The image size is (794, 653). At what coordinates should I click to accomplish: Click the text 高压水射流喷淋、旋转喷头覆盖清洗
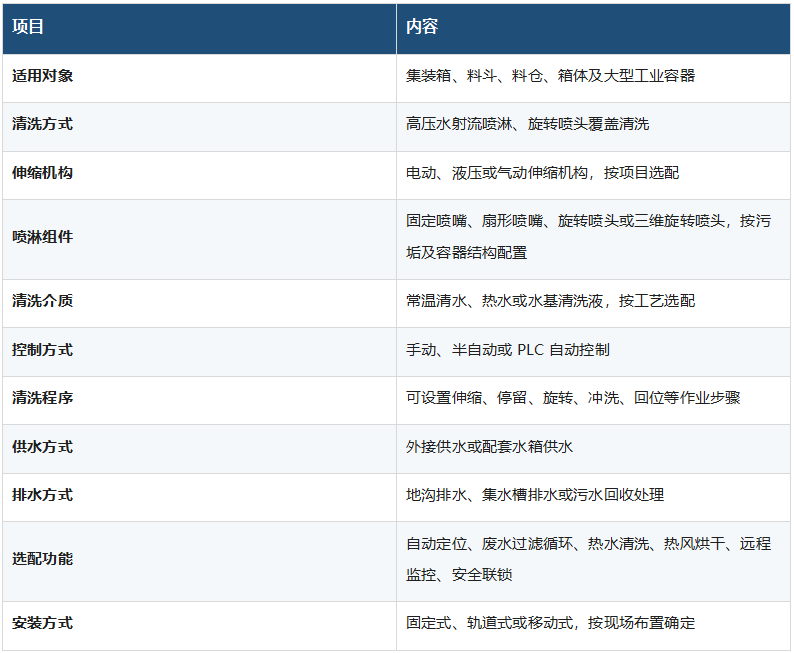pyautogui.click(x=527, y=124)
